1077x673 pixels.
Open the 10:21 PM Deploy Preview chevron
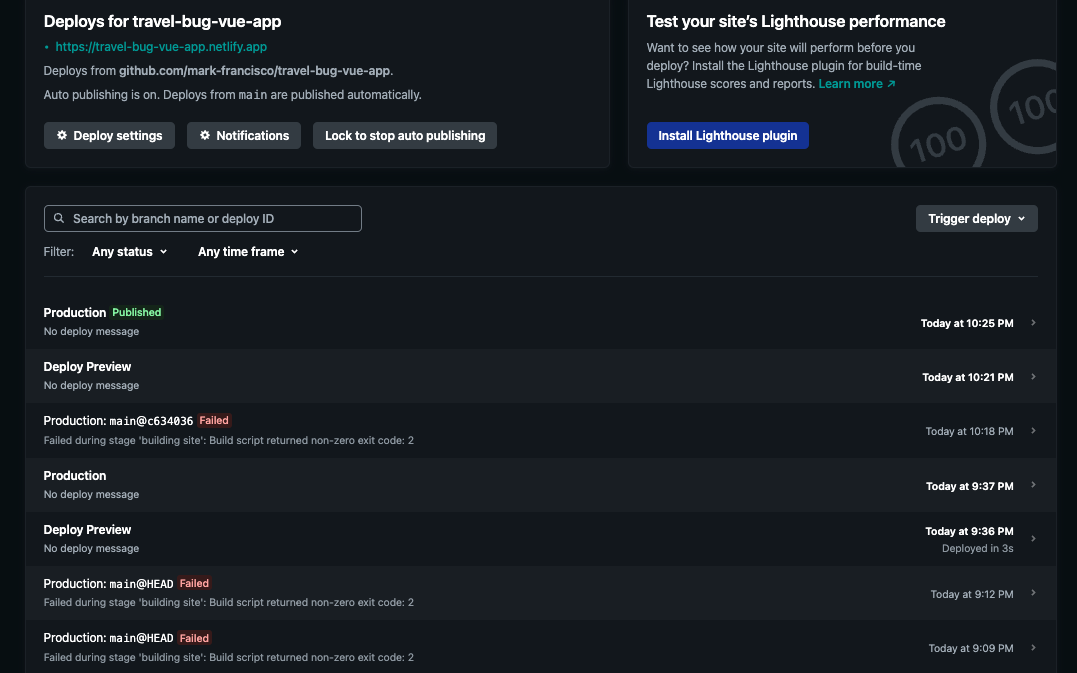pyautogui.click(x=1033, y=377)
